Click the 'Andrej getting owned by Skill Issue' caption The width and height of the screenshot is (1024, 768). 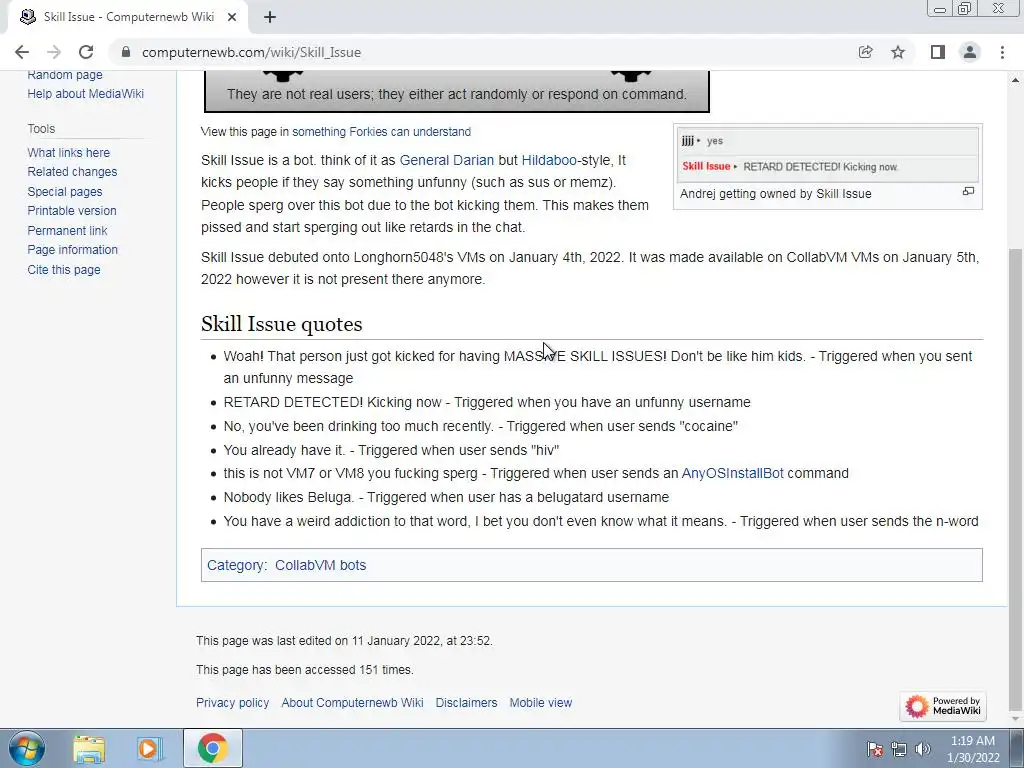point(776,193)
